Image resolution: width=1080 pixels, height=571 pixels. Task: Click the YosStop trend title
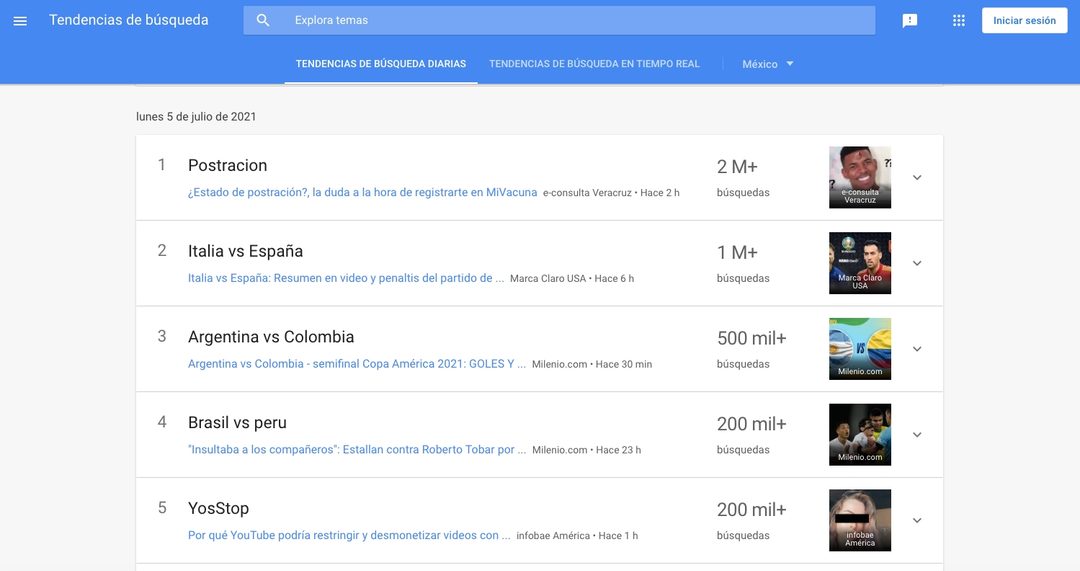[x=218, y=508]
